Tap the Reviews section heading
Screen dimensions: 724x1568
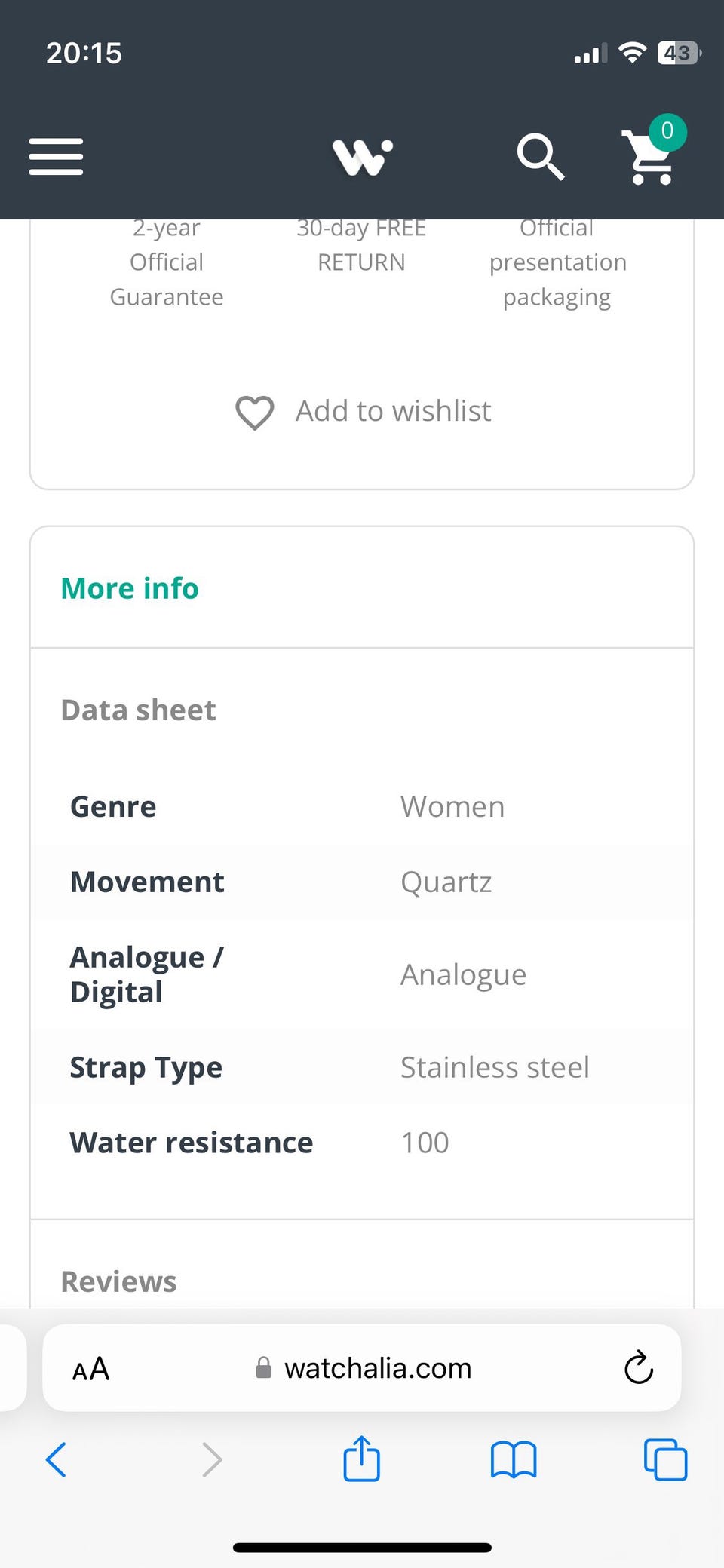[119, 1281]
